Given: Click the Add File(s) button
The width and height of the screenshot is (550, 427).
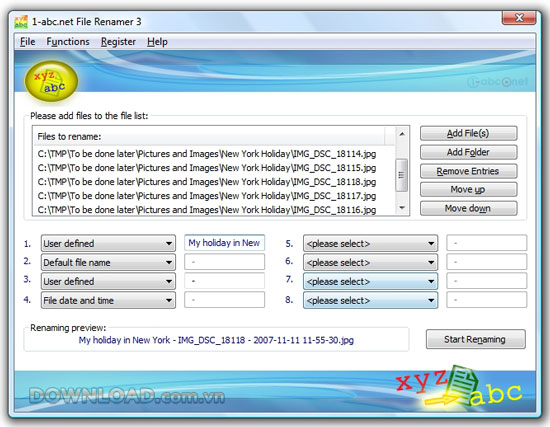Looking at the screenshot, I should click(468, 133).
